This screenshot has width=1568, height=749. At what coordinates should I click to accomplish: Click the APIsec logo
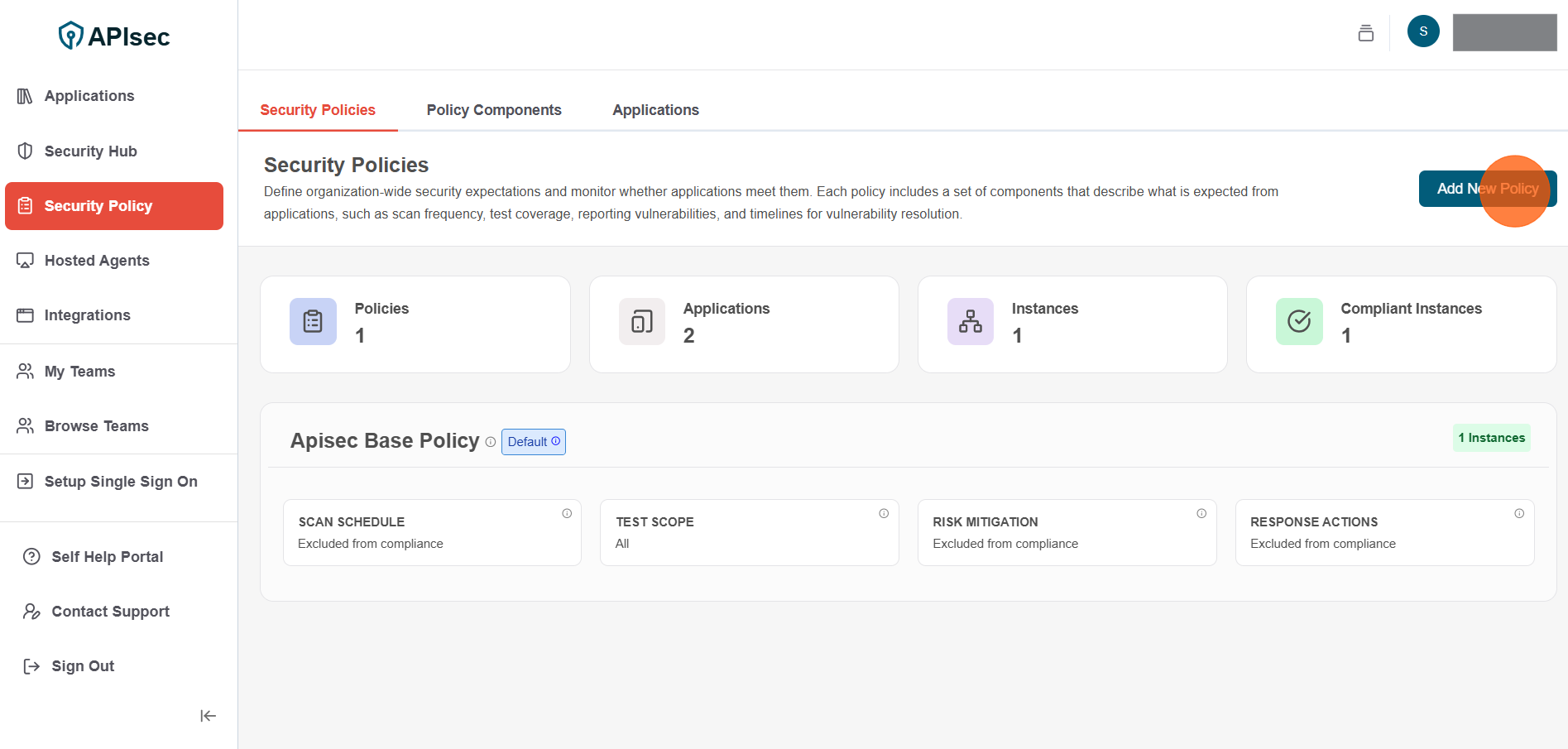(x=114, y=36)
